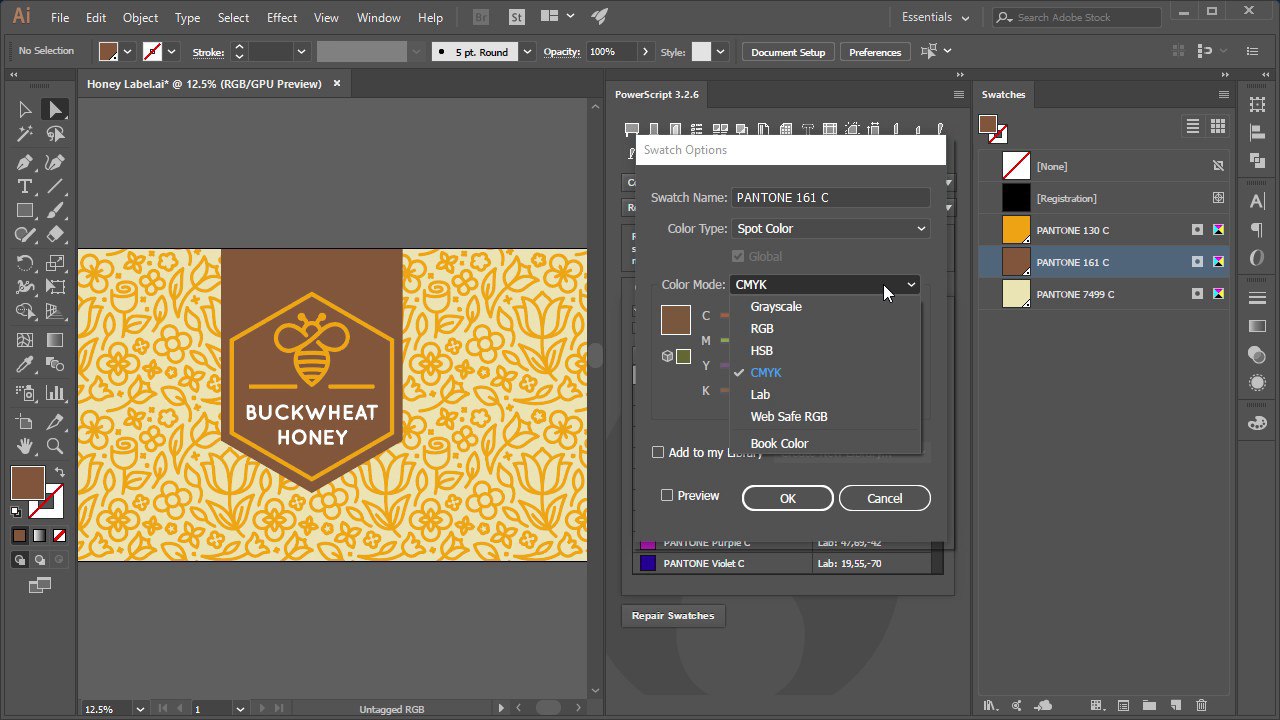Image resolution: width=1280 pixels, height=720 pixels.
Task: Switch Swatches panel to thumbnail view
Action: click(1218, 126)
